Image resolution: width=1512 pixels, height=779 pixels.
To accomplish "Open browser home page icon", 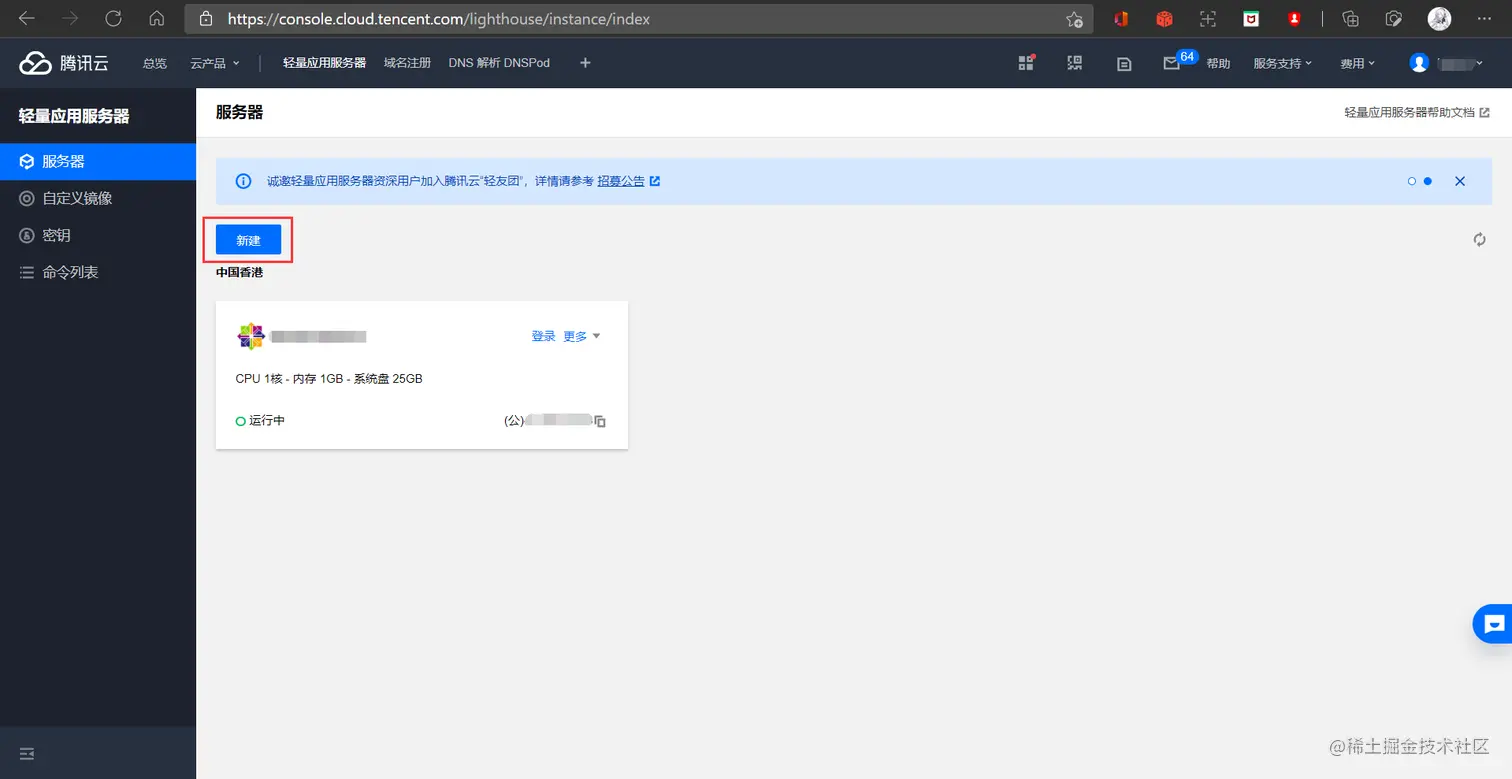I will coord(156,18).
